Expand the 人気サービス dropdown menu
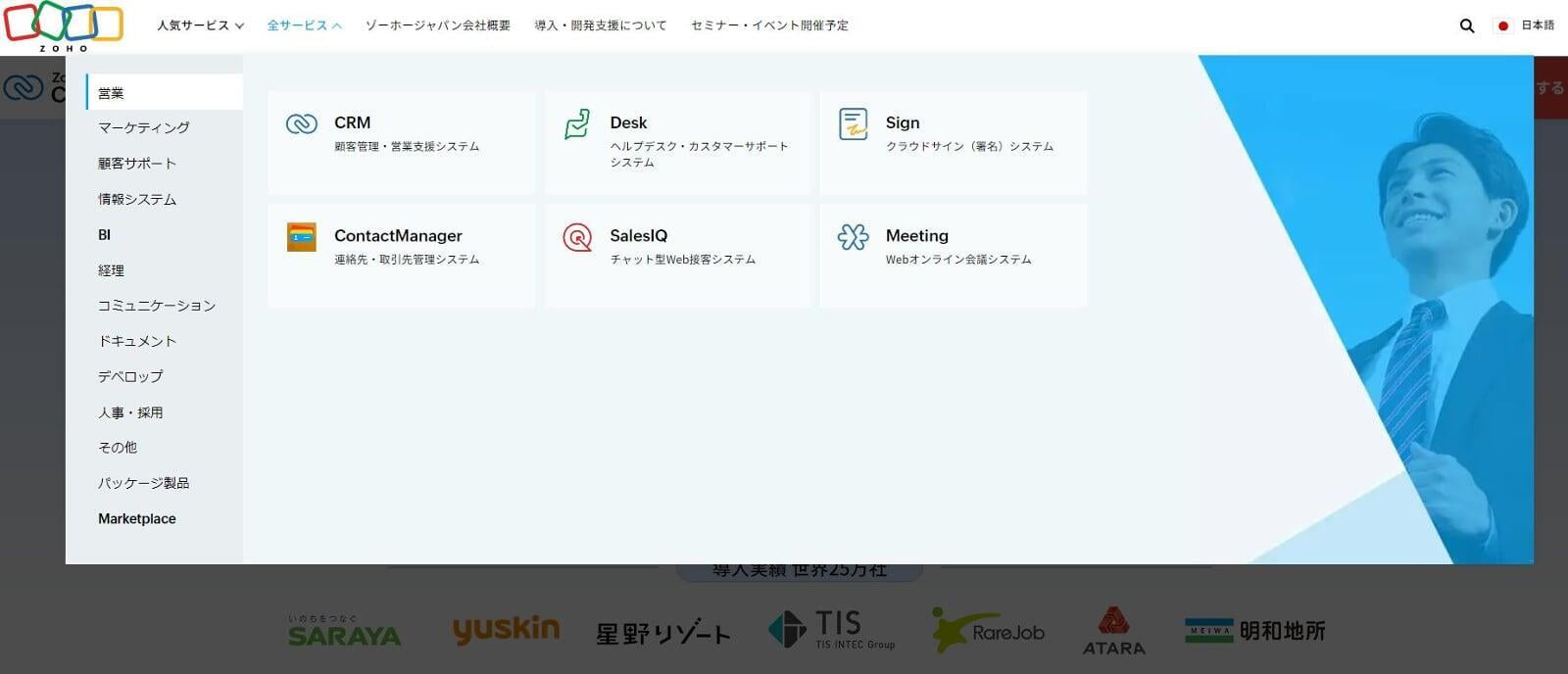The height and width of the screenshot is (674, 1568). pos(200,25)
